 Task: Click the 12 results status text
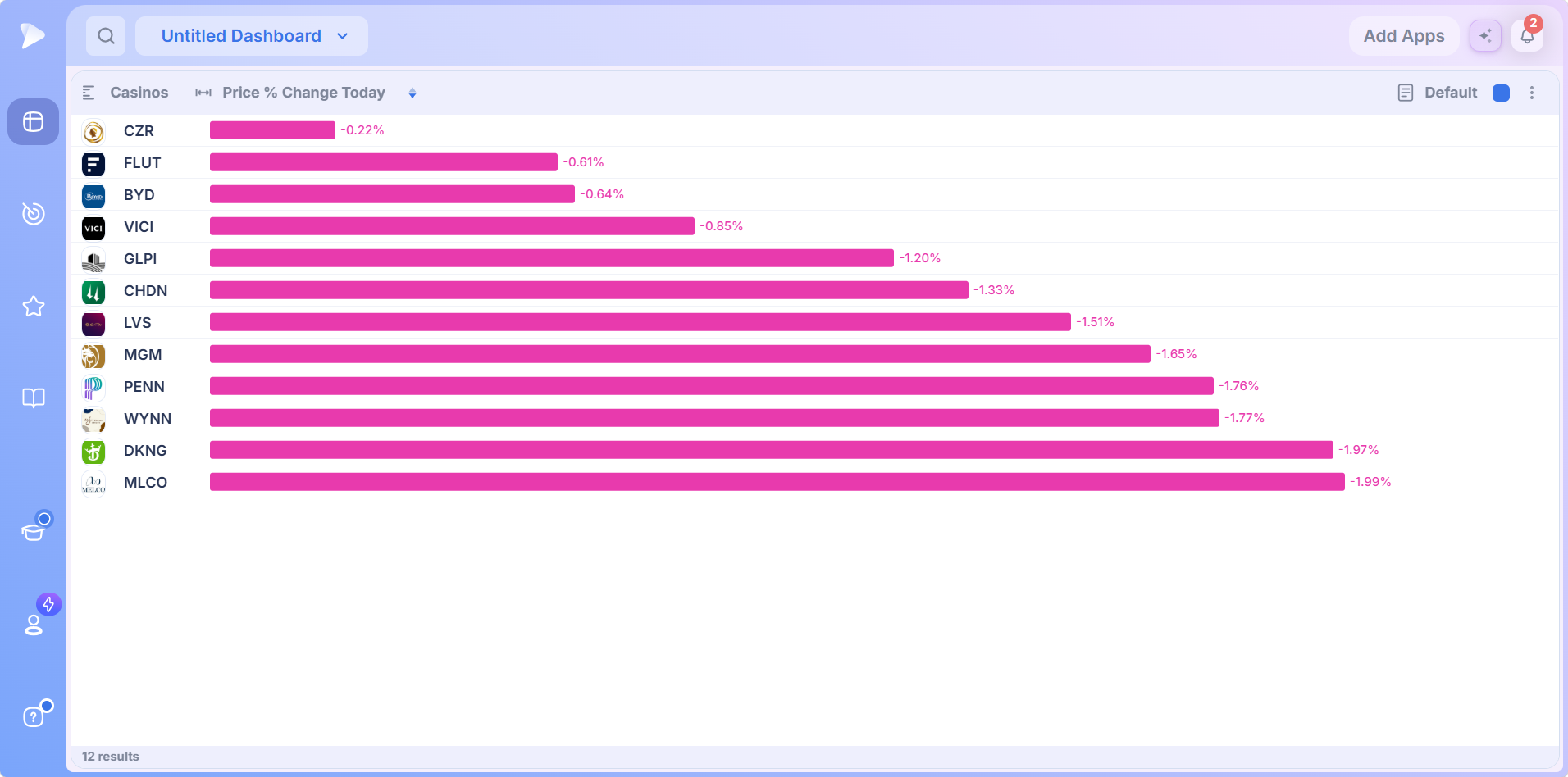click(111, 757)
